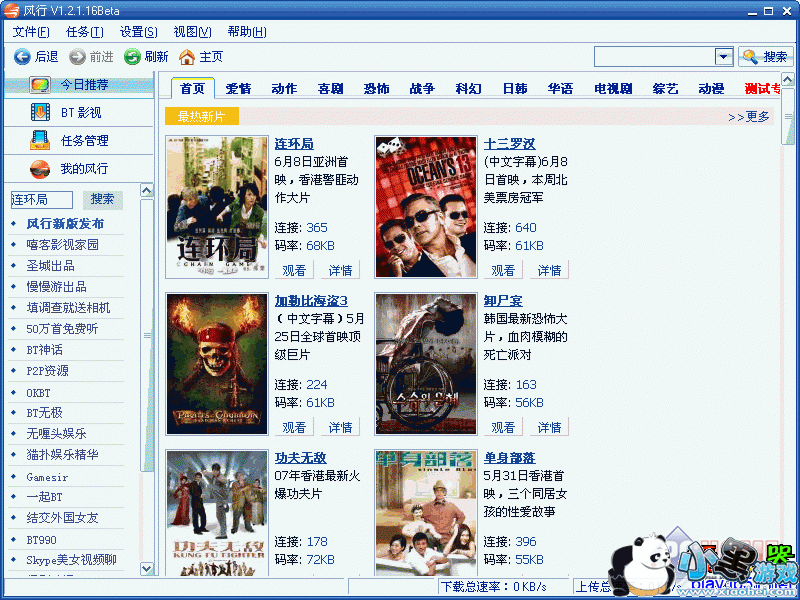The height and width of the screenshot is (600, 800).
Task: Open the 加勒比海盗3 title link
Action: (x=311, y=301)
